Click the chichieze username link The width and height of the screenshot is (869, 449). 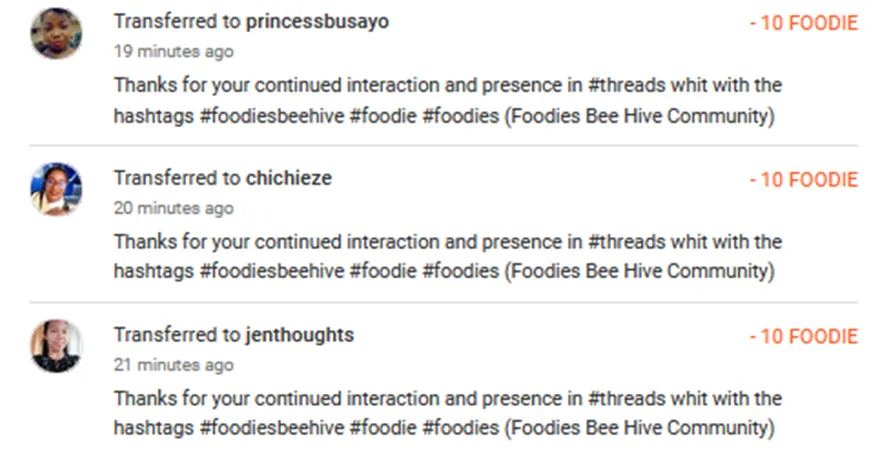tap(288, 178)
